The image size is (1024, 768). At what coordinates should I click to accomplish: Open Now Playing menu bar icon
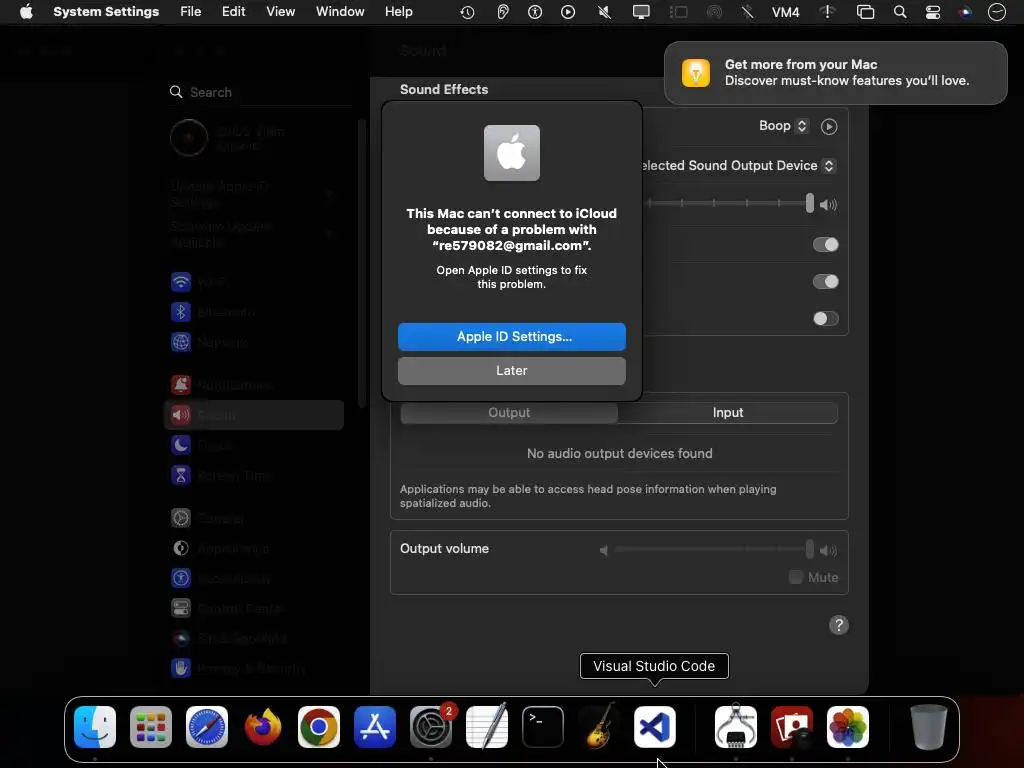(x=568, y=12)
